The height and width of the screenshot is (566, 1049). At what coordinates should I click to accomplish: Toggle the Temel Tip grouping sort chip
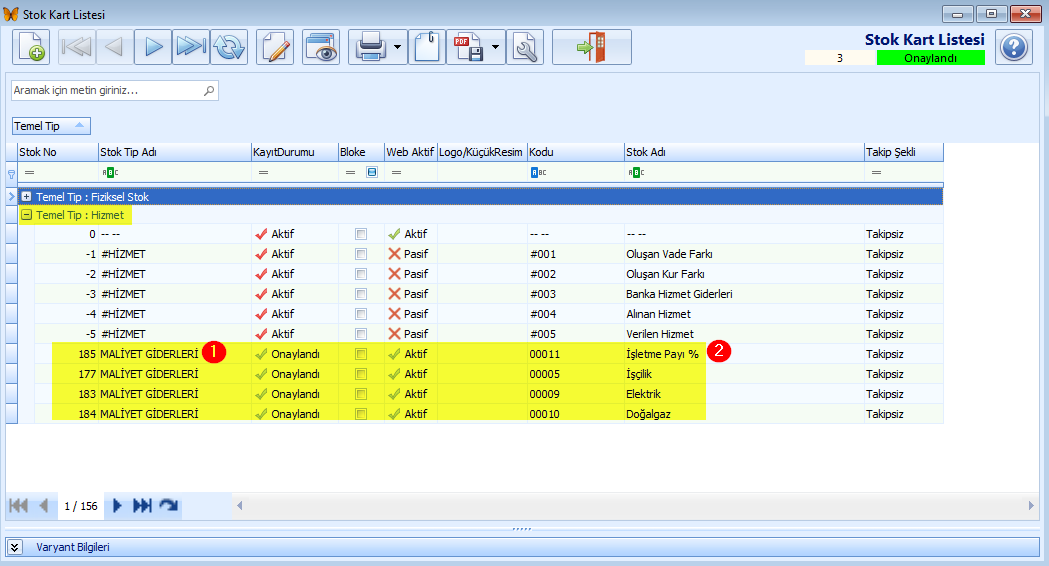pos(52,126)
